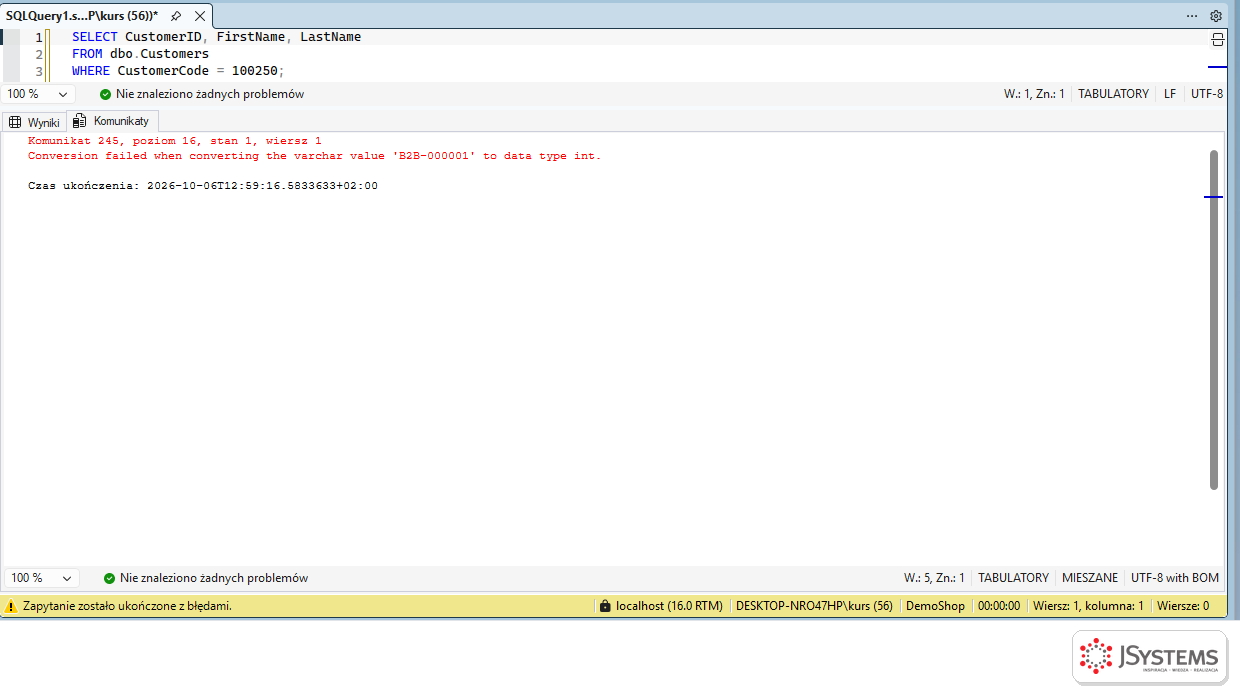The image size is (1240, 692).
Task: Click the 'Komunikat 245, poziom 16' error line
Action: 175,141
